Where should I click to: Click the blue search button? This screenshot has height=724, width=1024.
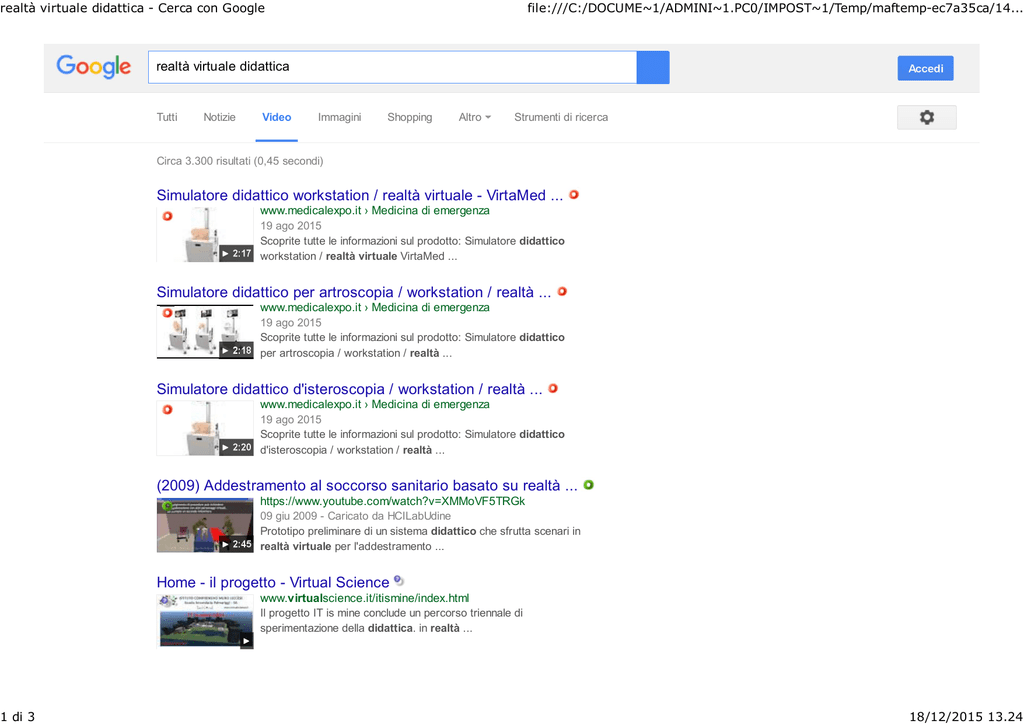click(x=653, y=67)
